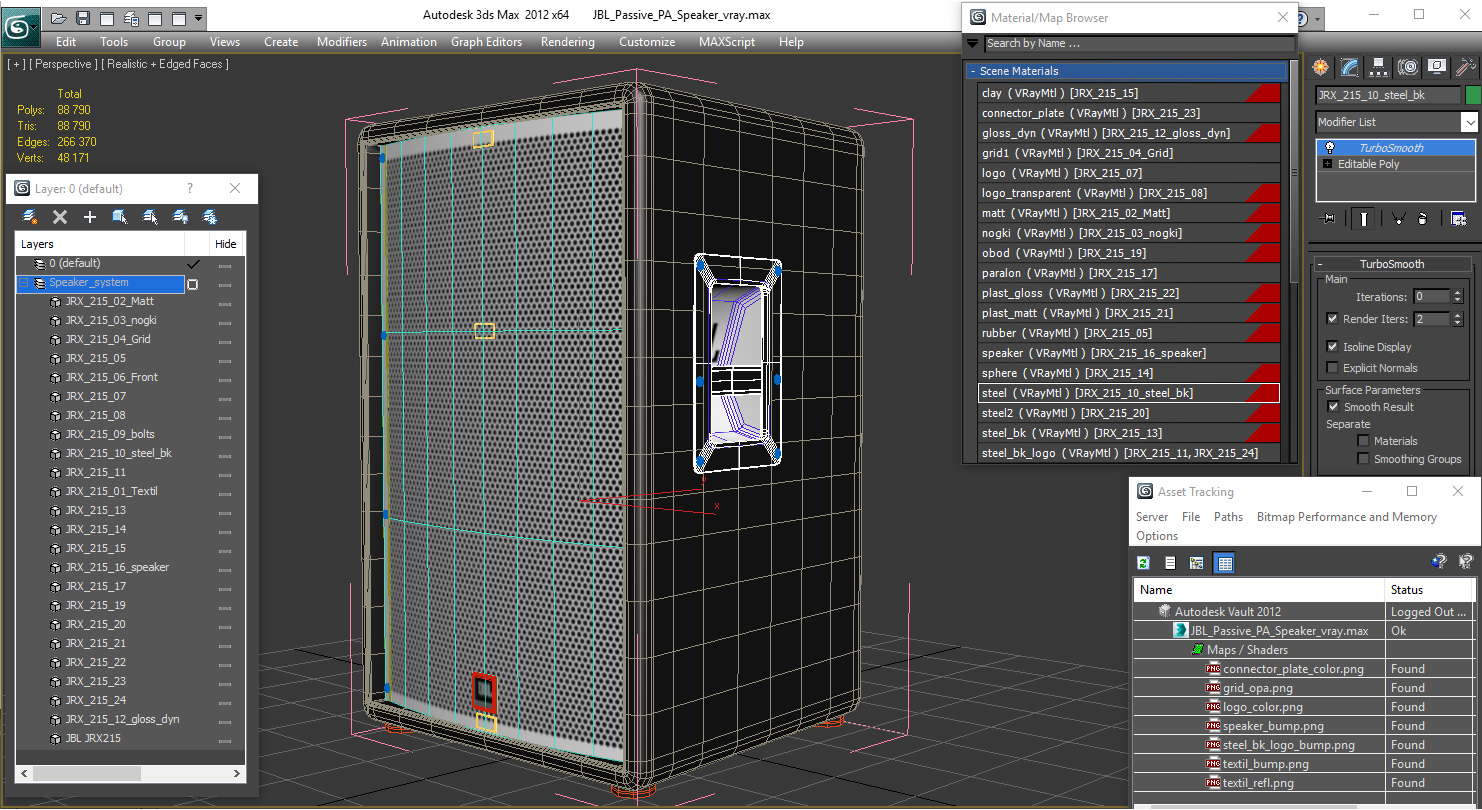The image size is (1482, 810).
Task: Click Configure Modifier Sets icon
Action: [1458, 218]
